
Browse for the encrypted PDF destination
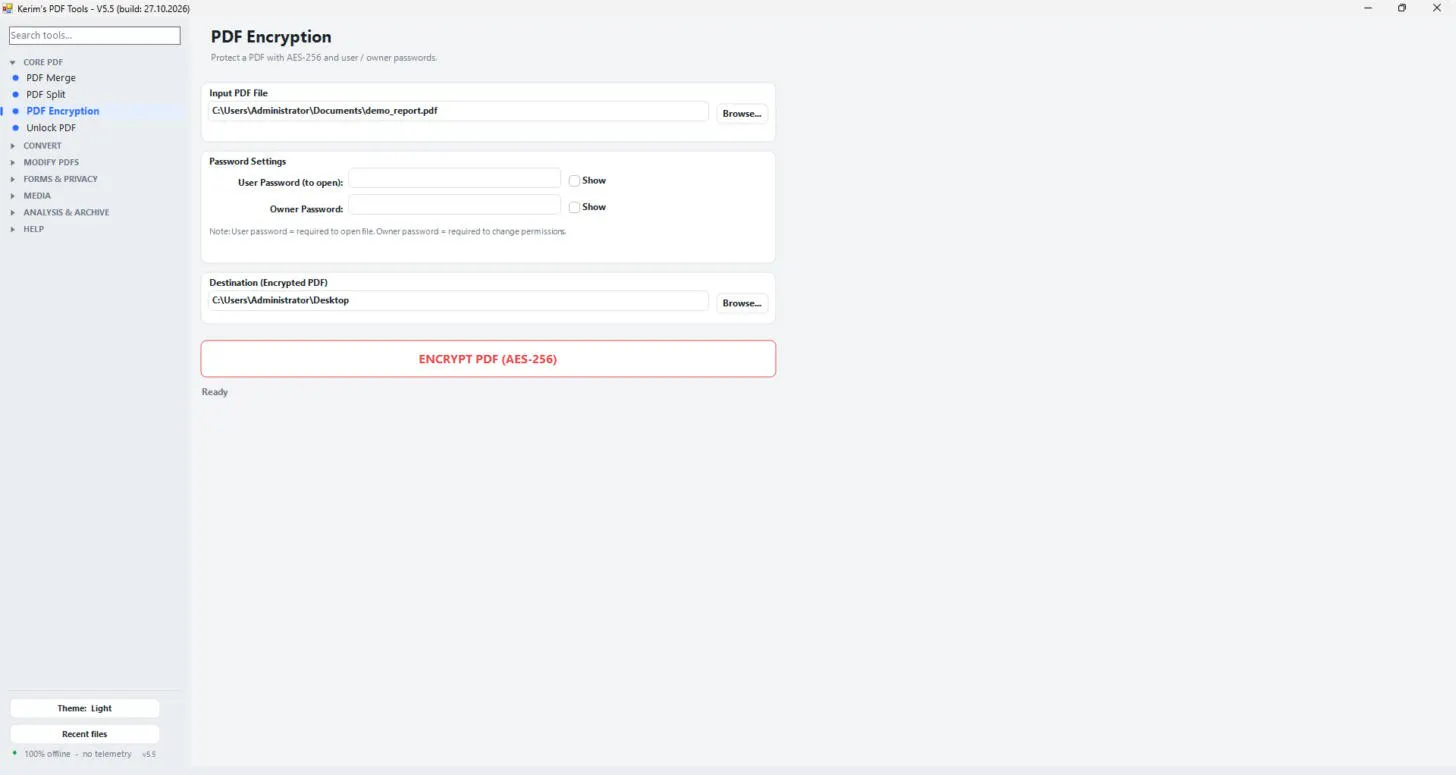pos(742,303)
